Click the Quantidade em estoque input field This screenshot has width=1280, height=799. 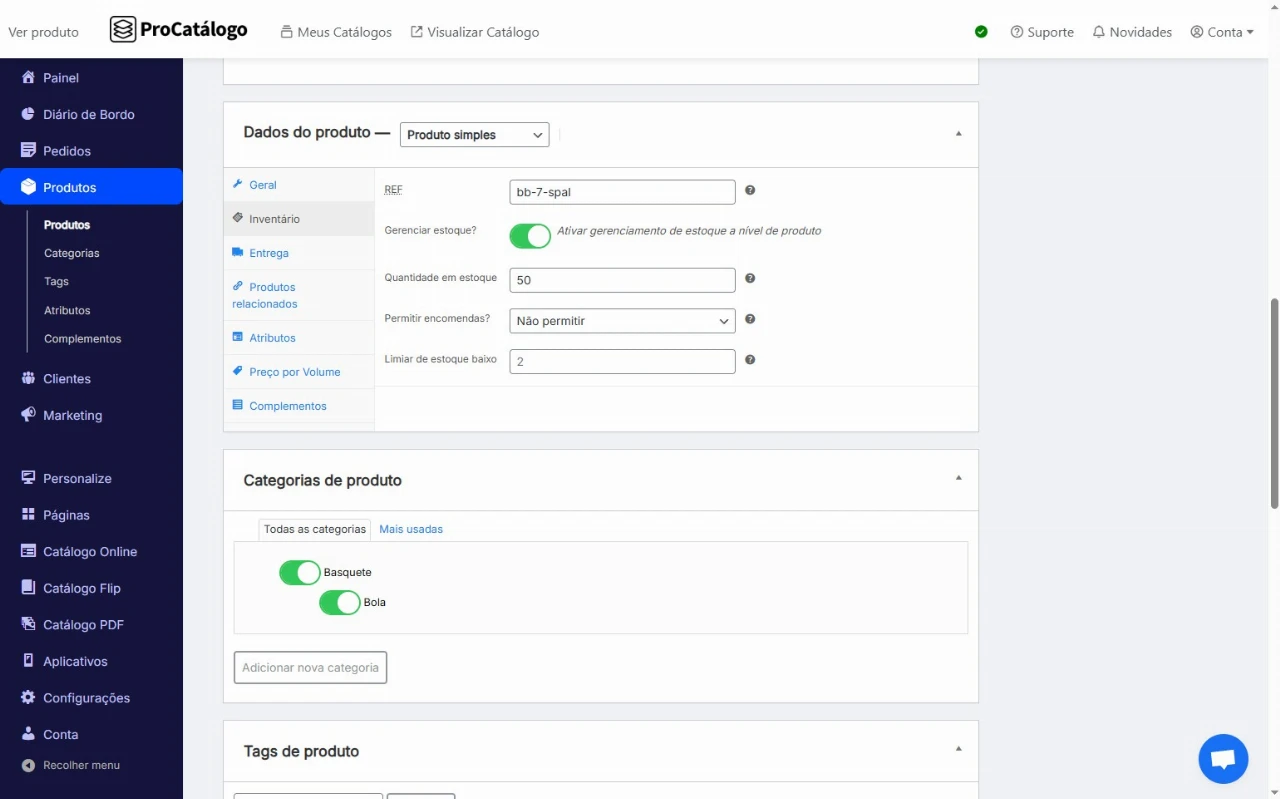coord(622,281)
